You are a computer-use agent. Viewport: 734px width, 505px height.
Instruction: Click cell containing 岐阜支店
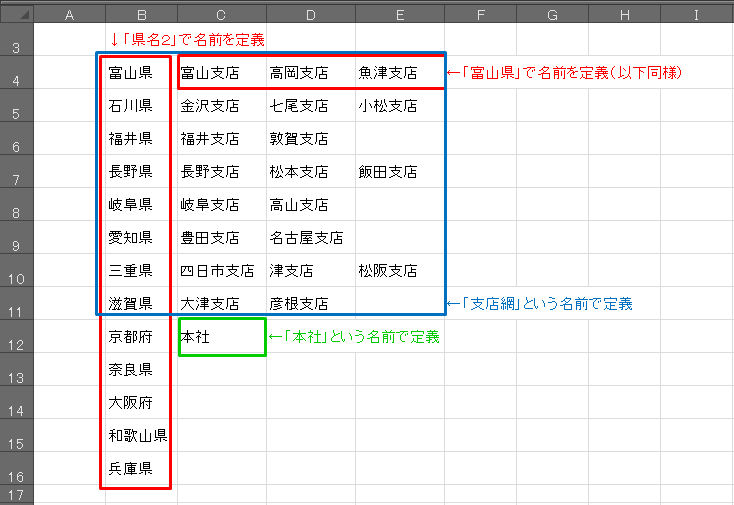pos(222,205)
